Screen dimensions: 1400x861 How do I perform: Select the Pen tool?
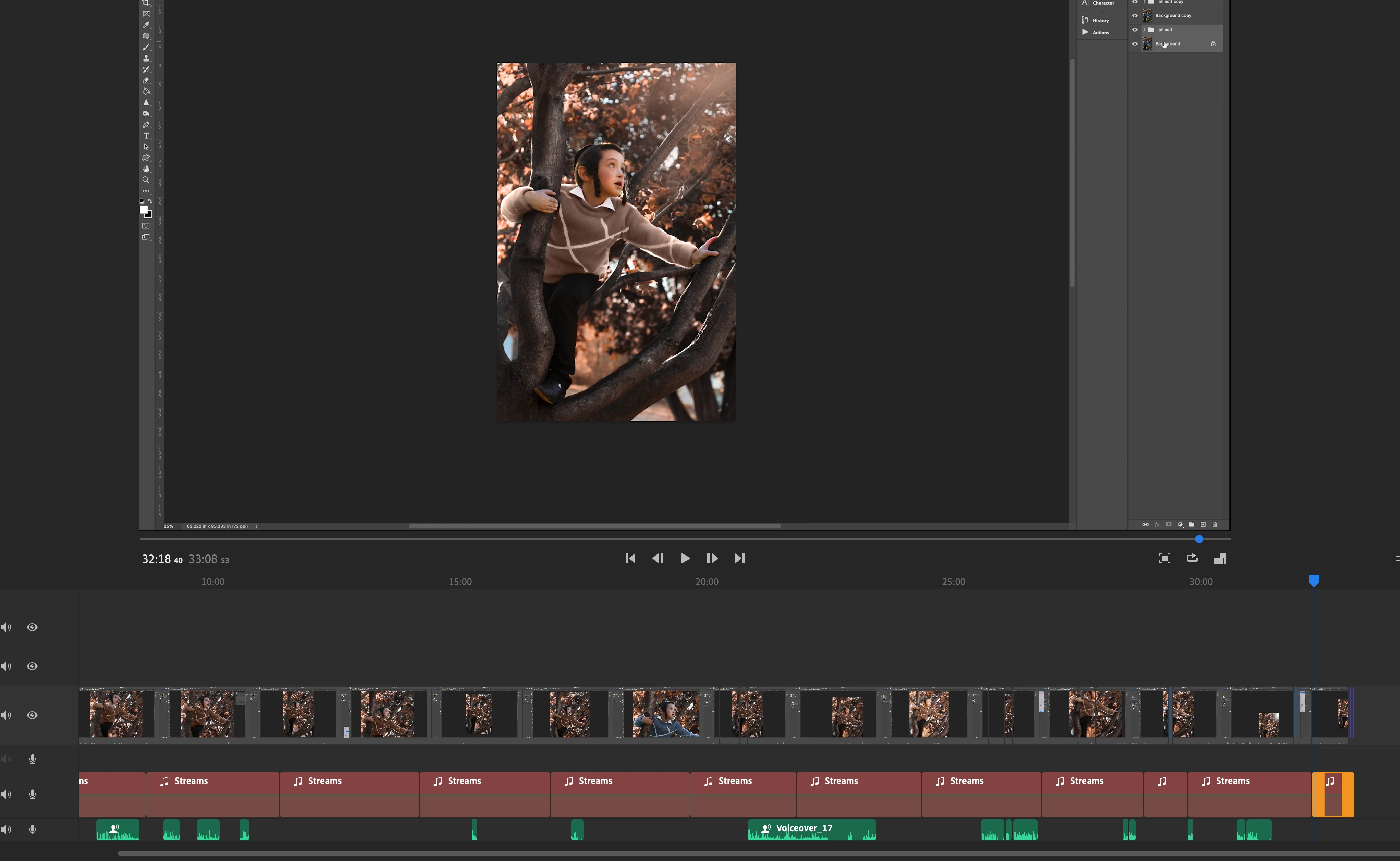coord(146,125)
